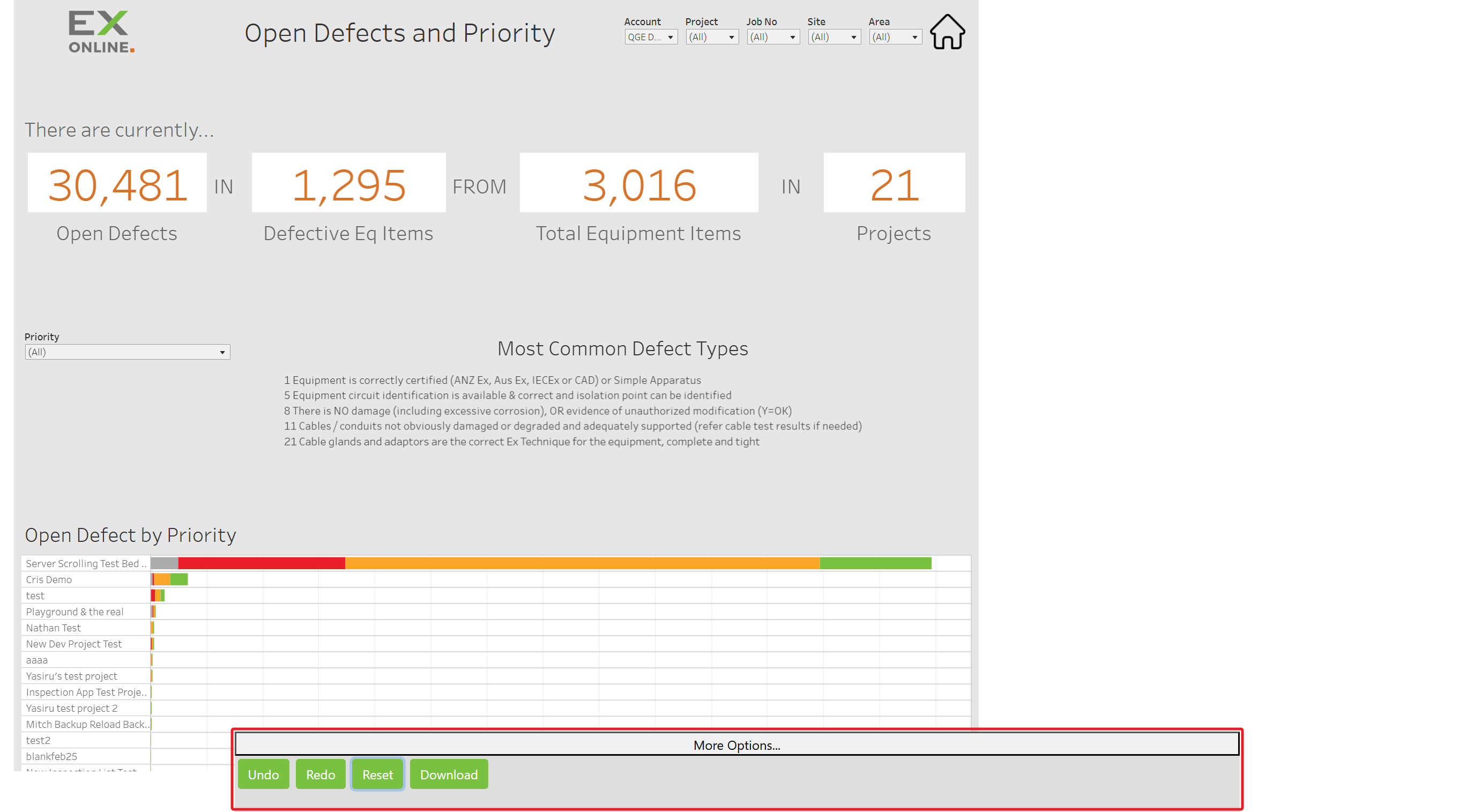Screen dimensions: 1474x812
Task: Click the Redo button
Action: (321, 774)
